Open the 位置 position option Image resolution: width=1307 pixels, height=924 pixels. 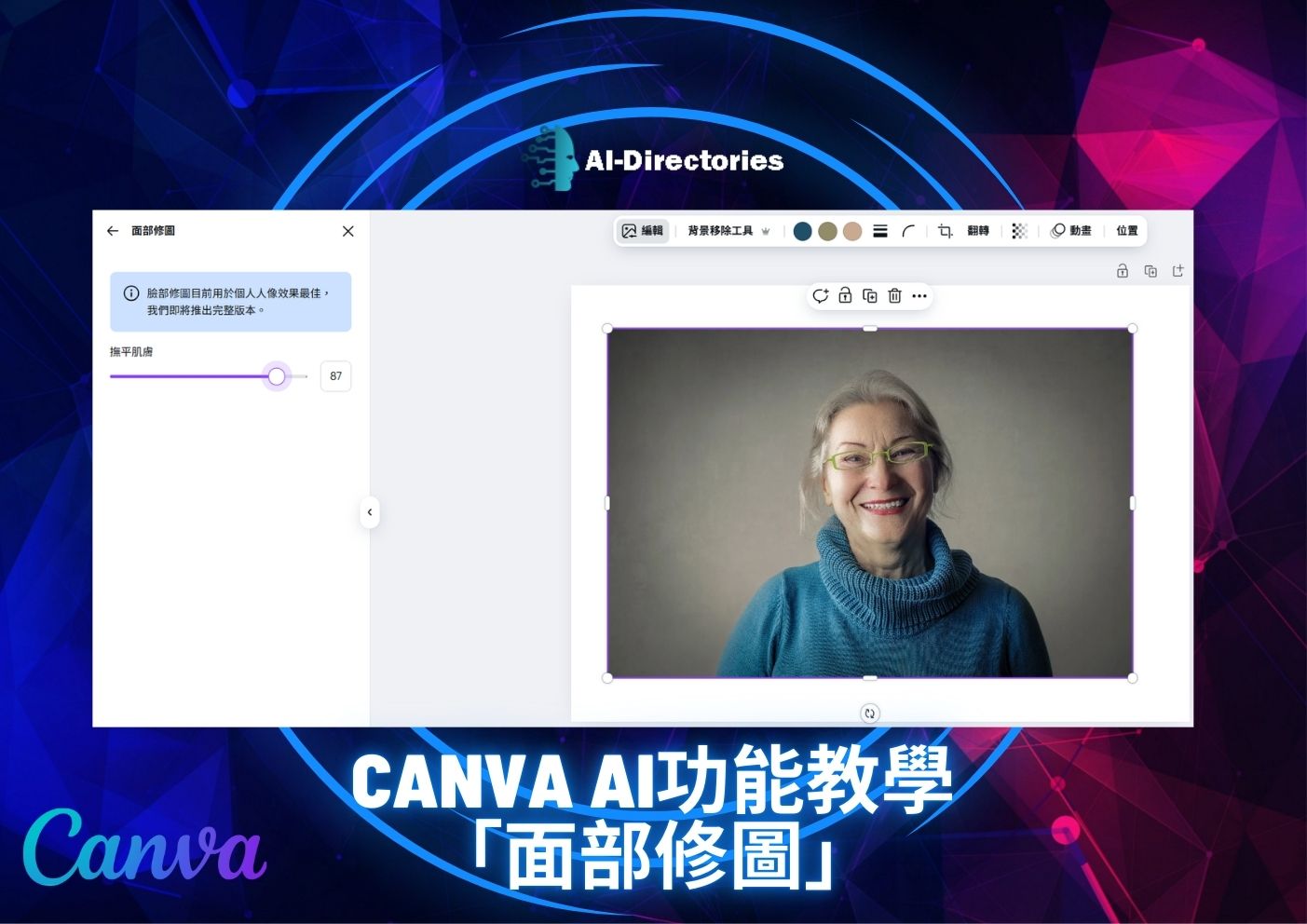1127,231
